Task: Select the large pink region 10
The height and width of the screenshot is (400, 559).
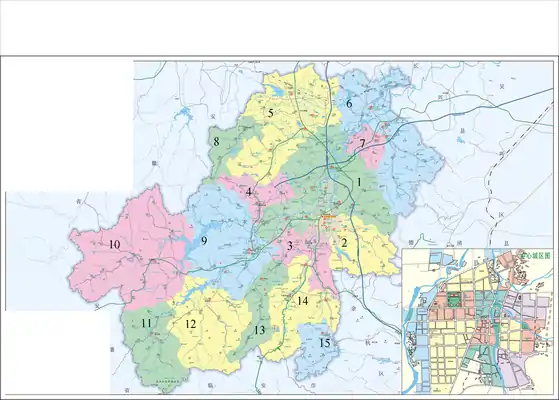Action: pos(114,245)
